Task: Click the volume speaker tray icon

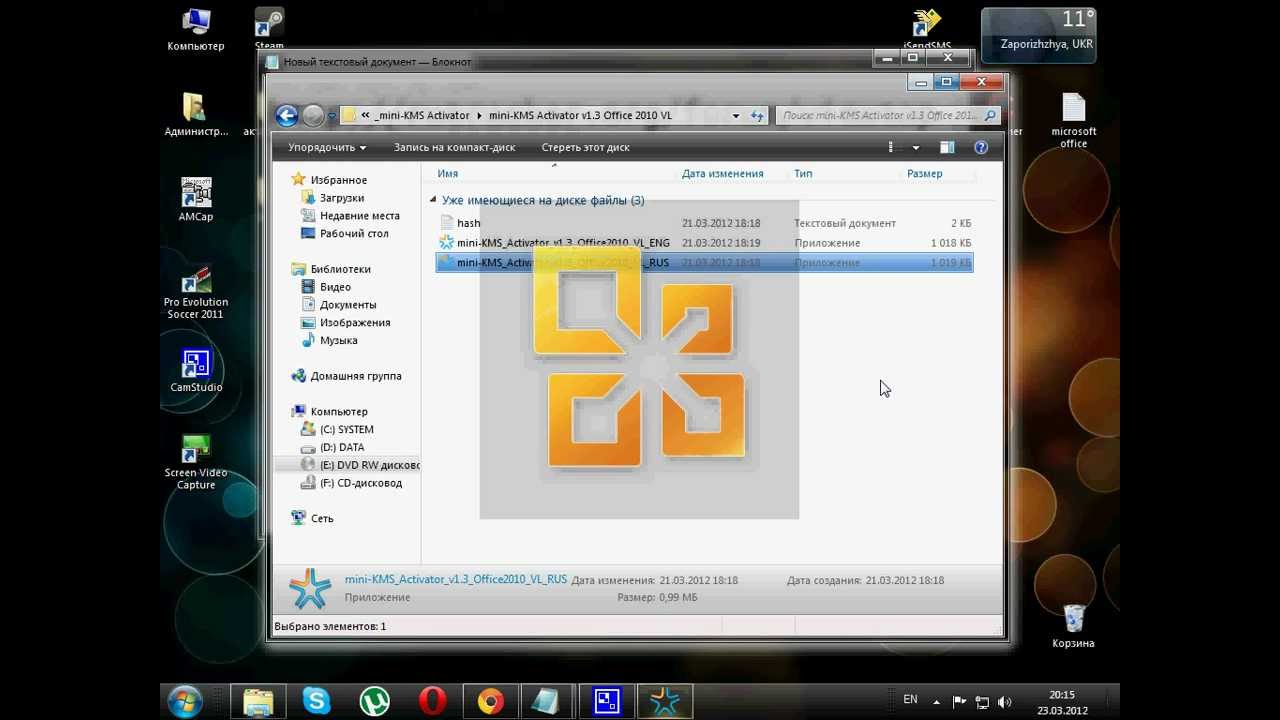Action: (1004, 702)
